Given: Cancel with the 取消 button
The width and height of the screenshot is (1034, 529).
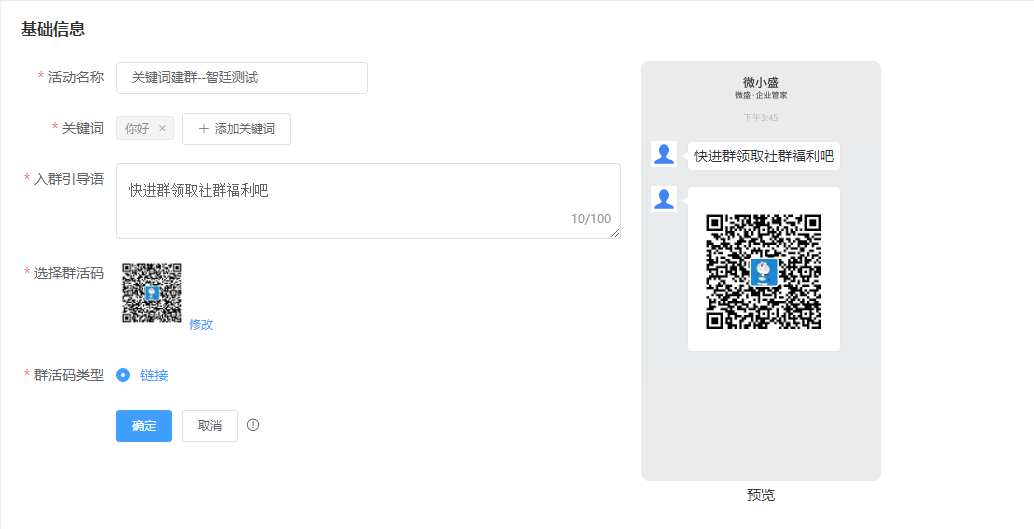Looking at the screenshot, I should pos(210,426).
